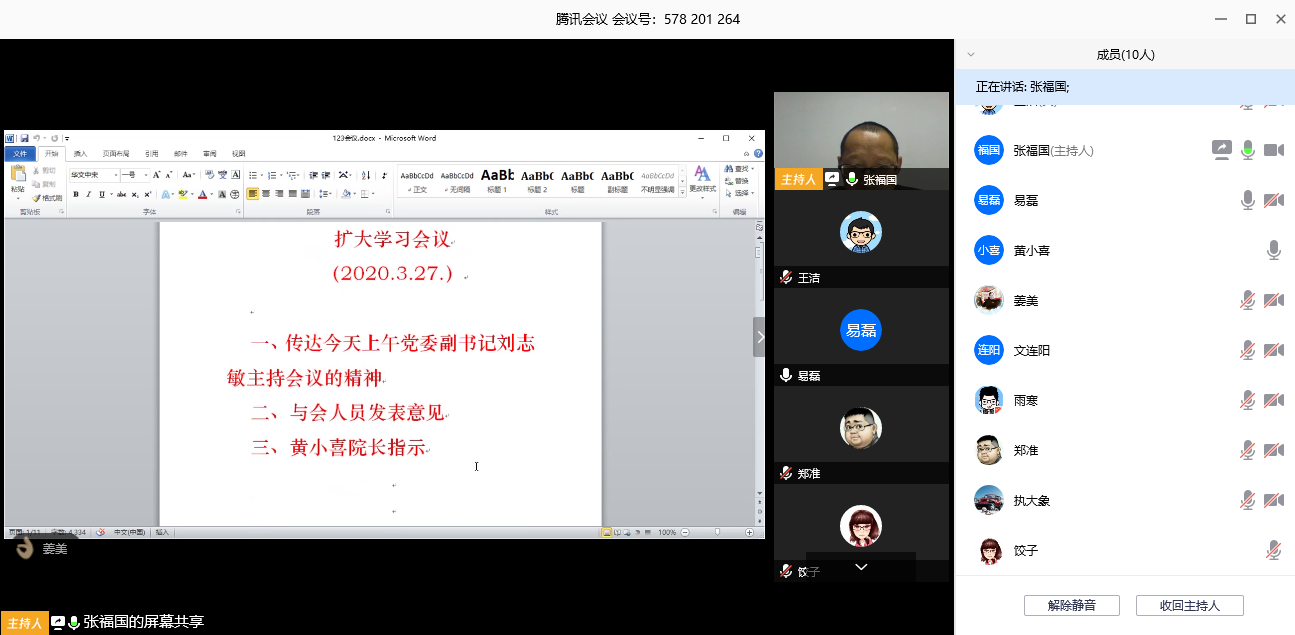Click 郑准's crossed-out camera icon
The height and width of the screenshot is (635, 1295).
click(1273, 450)
